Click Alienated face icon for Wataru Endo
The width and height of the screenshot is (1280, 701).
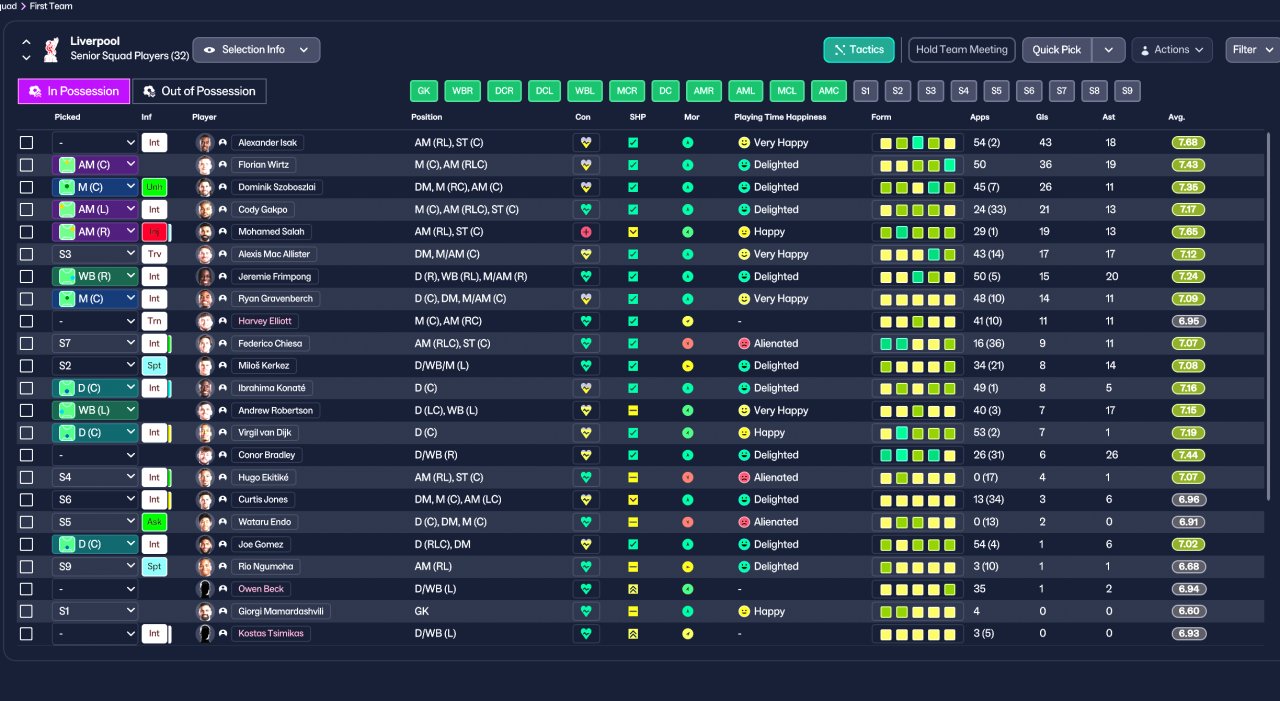pos(744,522)
